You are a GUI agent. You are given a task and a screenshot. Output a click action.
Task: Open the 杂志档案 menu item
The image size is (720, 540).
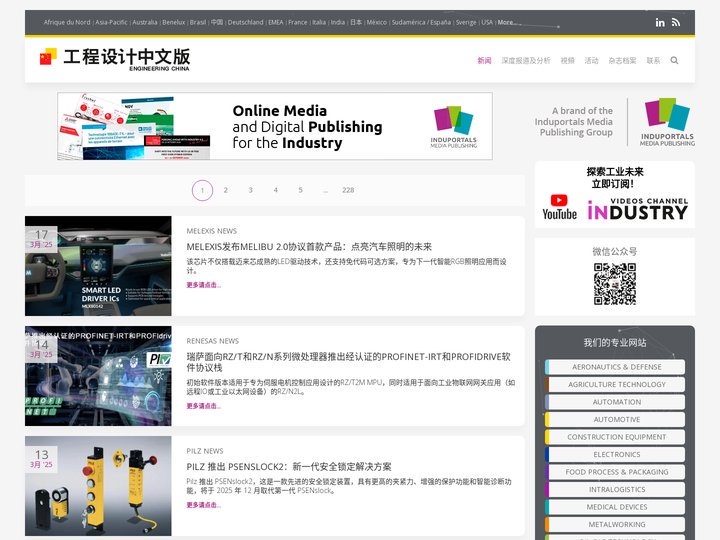click(x=622, y=61)
